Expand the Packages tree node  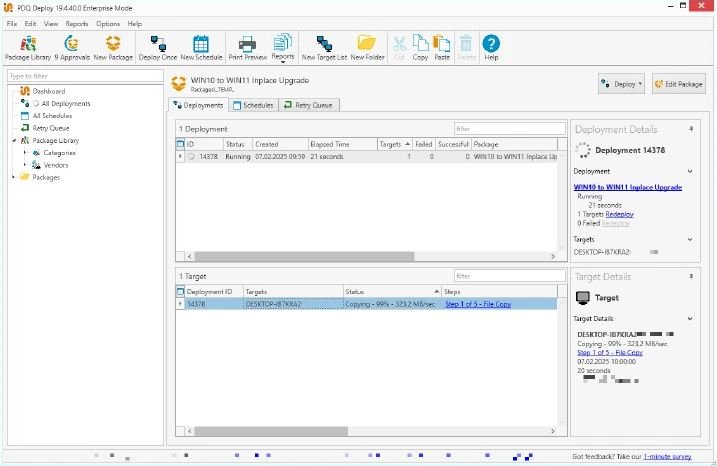(14, 177)
